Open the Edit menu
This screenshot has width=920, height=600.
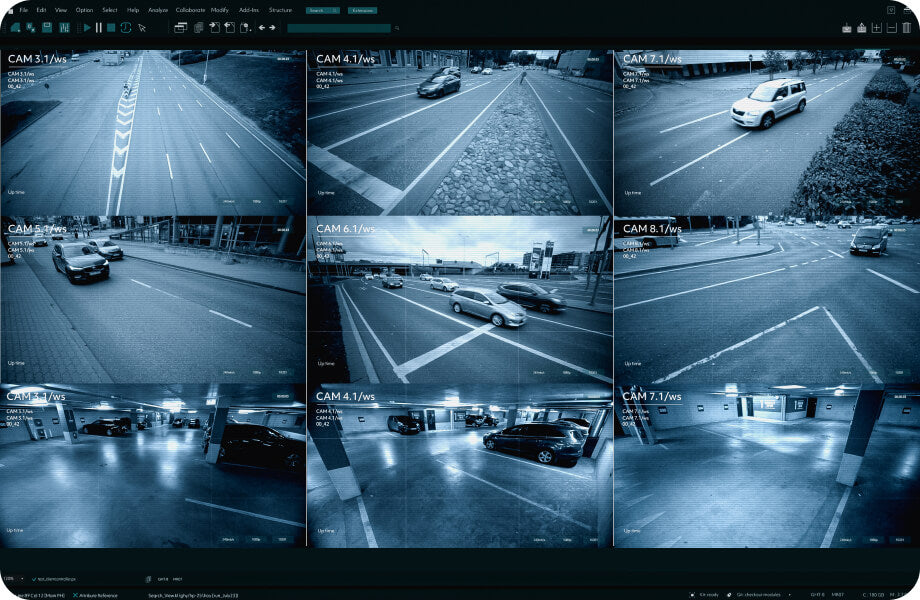[x=41, y=10]
